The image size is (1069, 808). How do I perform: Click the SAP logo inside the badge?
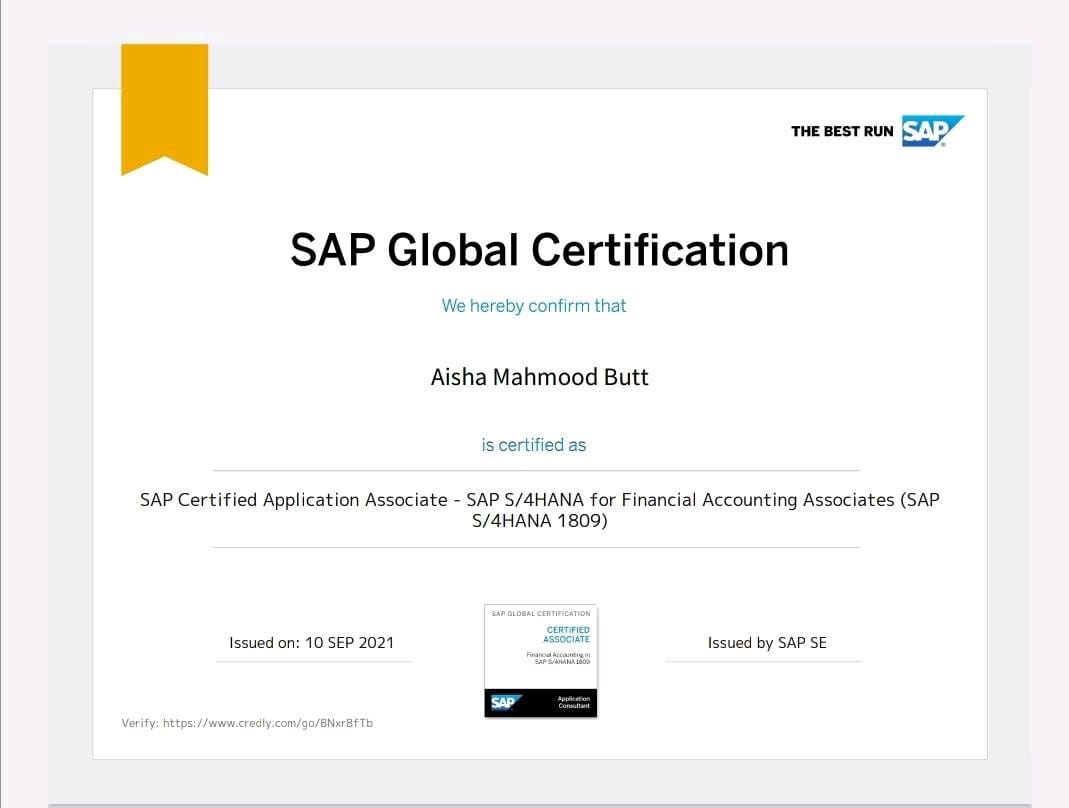tap(503, 703)
